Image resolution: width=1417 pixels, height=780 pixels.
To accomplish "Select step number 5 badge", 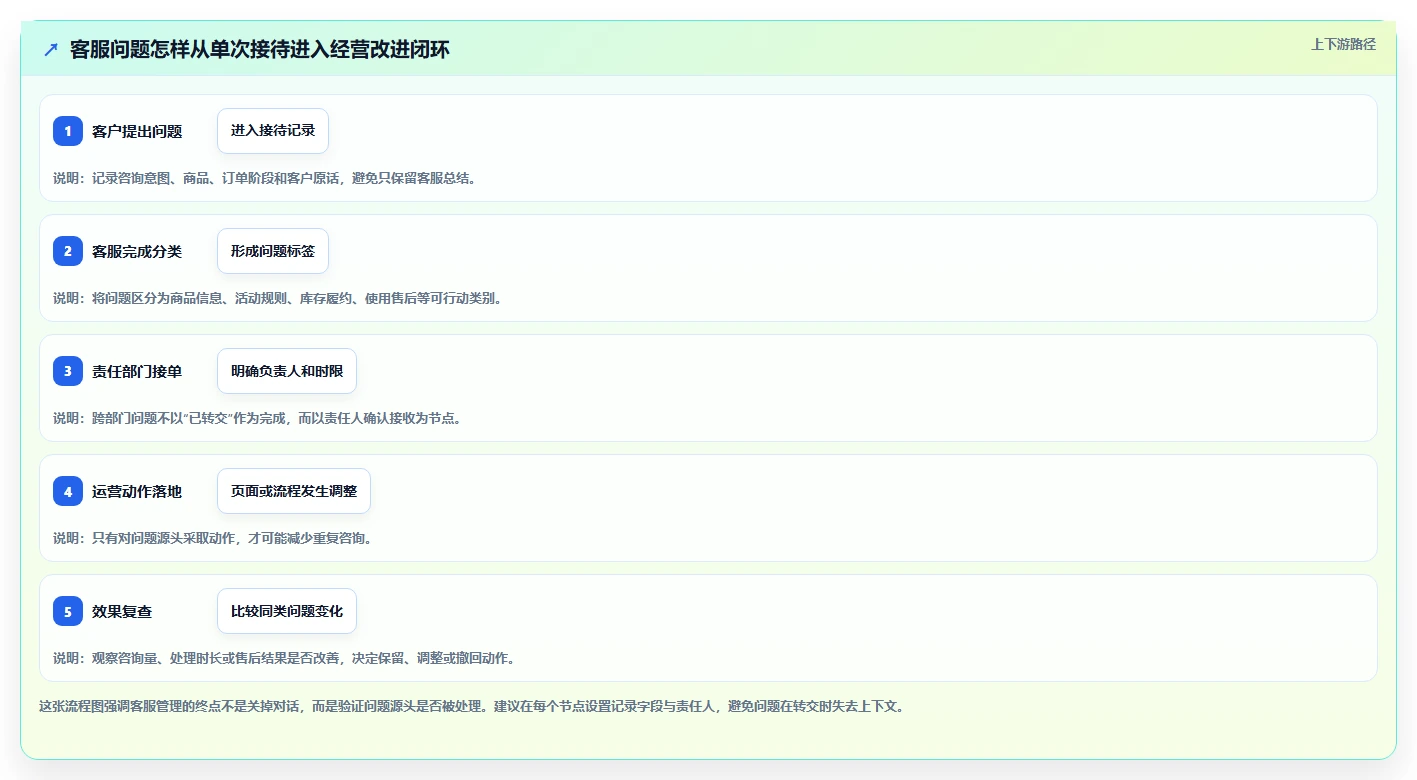I will (x=68, y=611).
